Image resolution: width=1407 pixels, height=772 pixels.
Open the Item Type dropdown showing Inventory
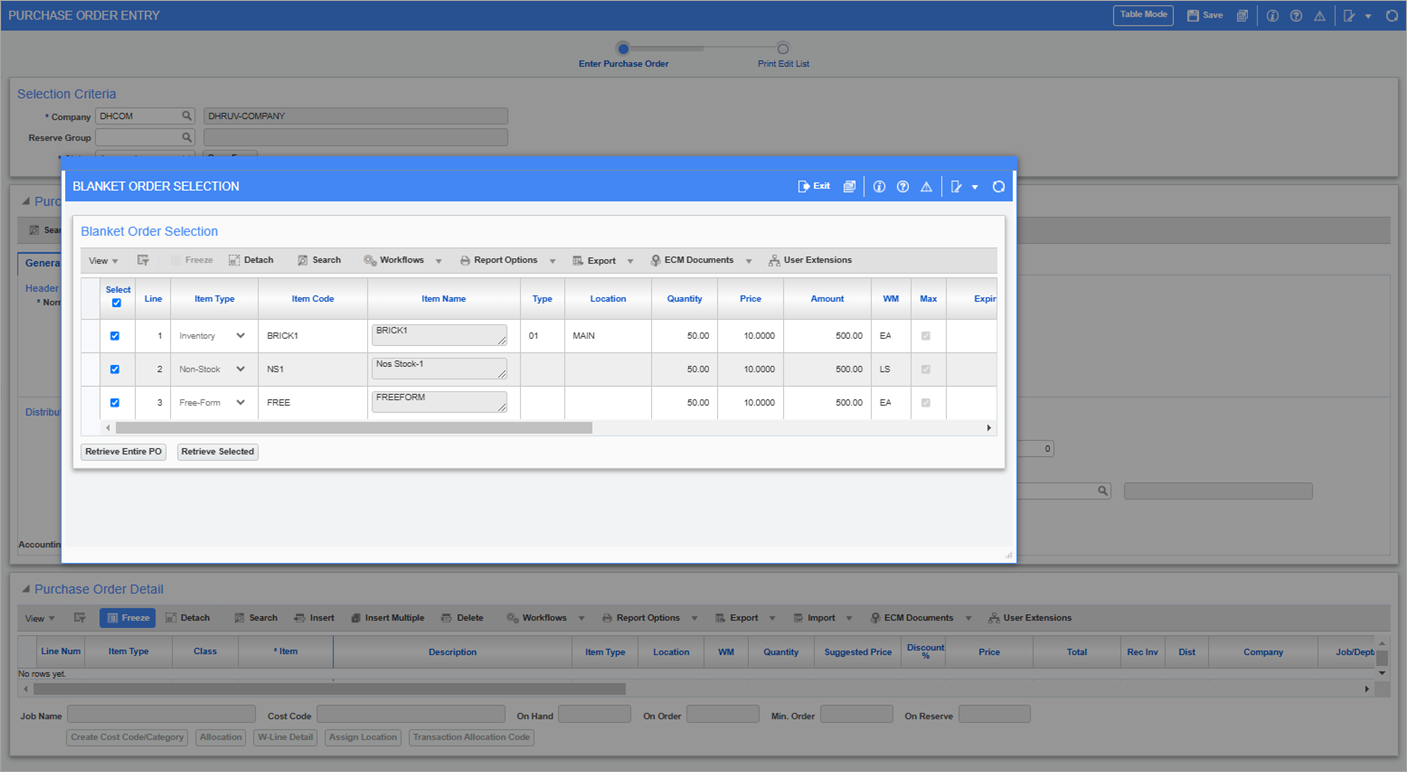[x=242, y=336]
